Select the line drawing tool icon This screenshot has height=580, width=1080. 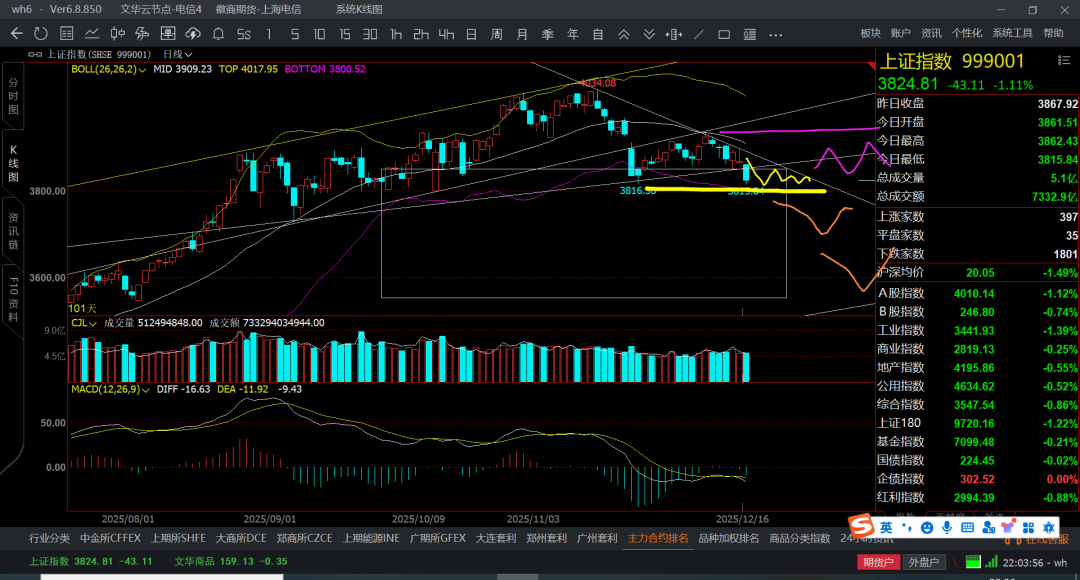(x=699, y=34)
